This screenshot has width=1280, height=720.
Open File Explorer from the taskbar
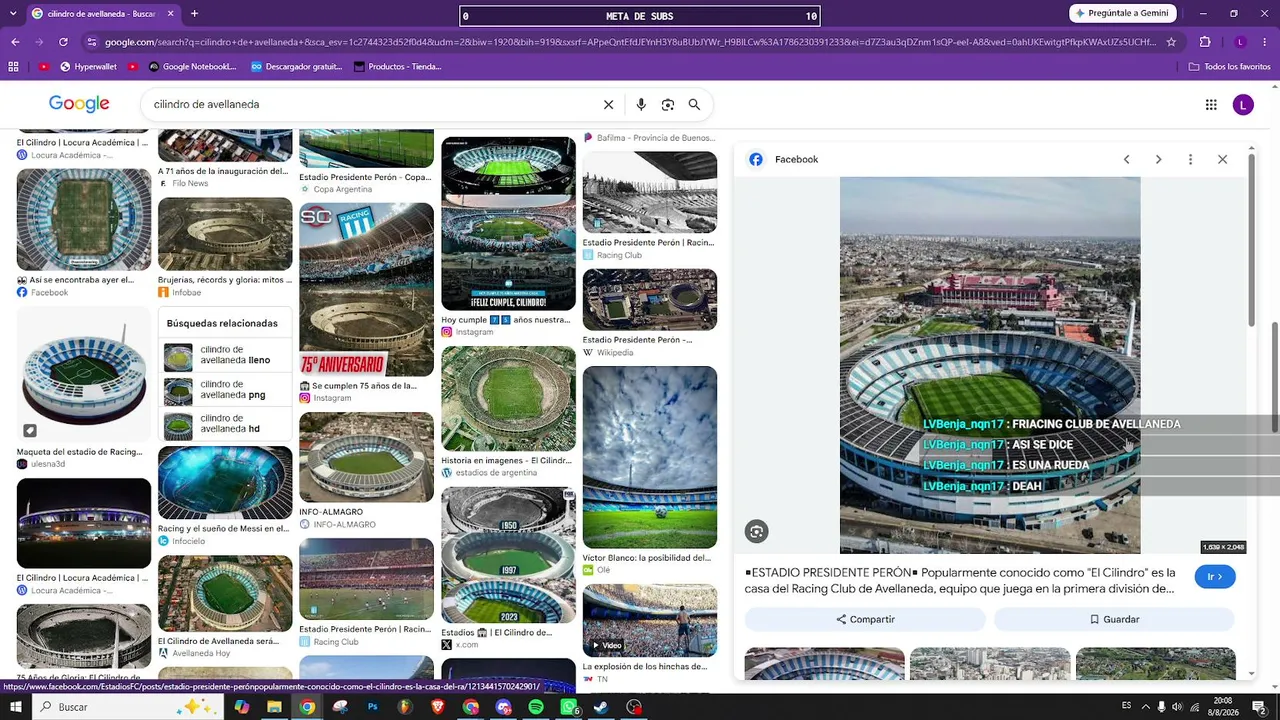click(x=274, y=707)
